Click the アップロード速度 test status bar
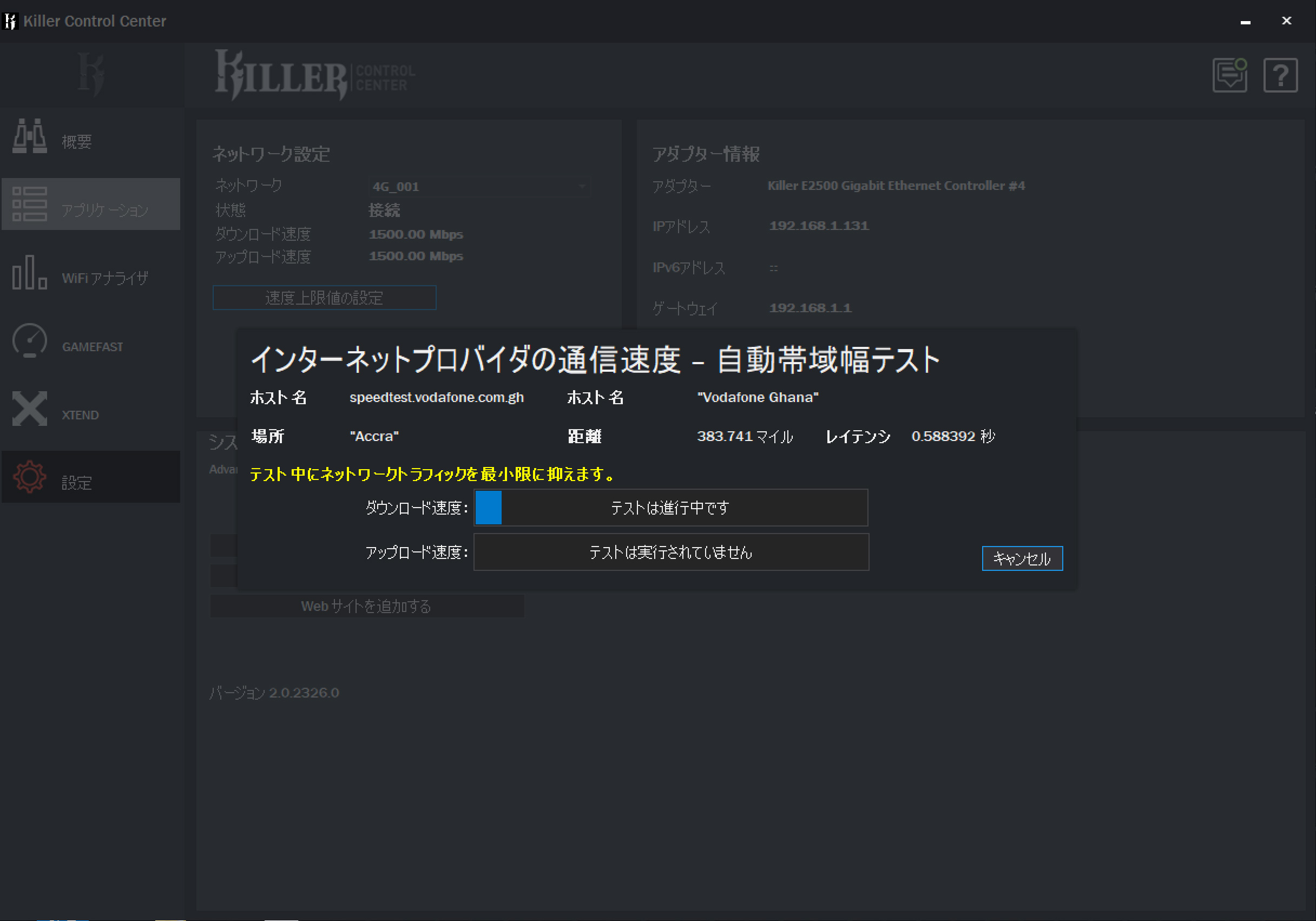This screenshot has height=921, width=1316. point(670,552)
